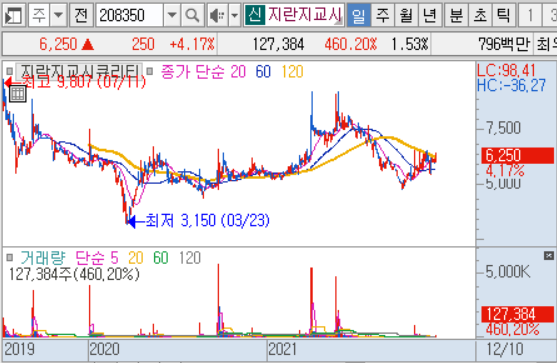This screenshot has width=557, height=363.
Task: Click the red 6,250 price axis tag
Action: coord(517,156)
